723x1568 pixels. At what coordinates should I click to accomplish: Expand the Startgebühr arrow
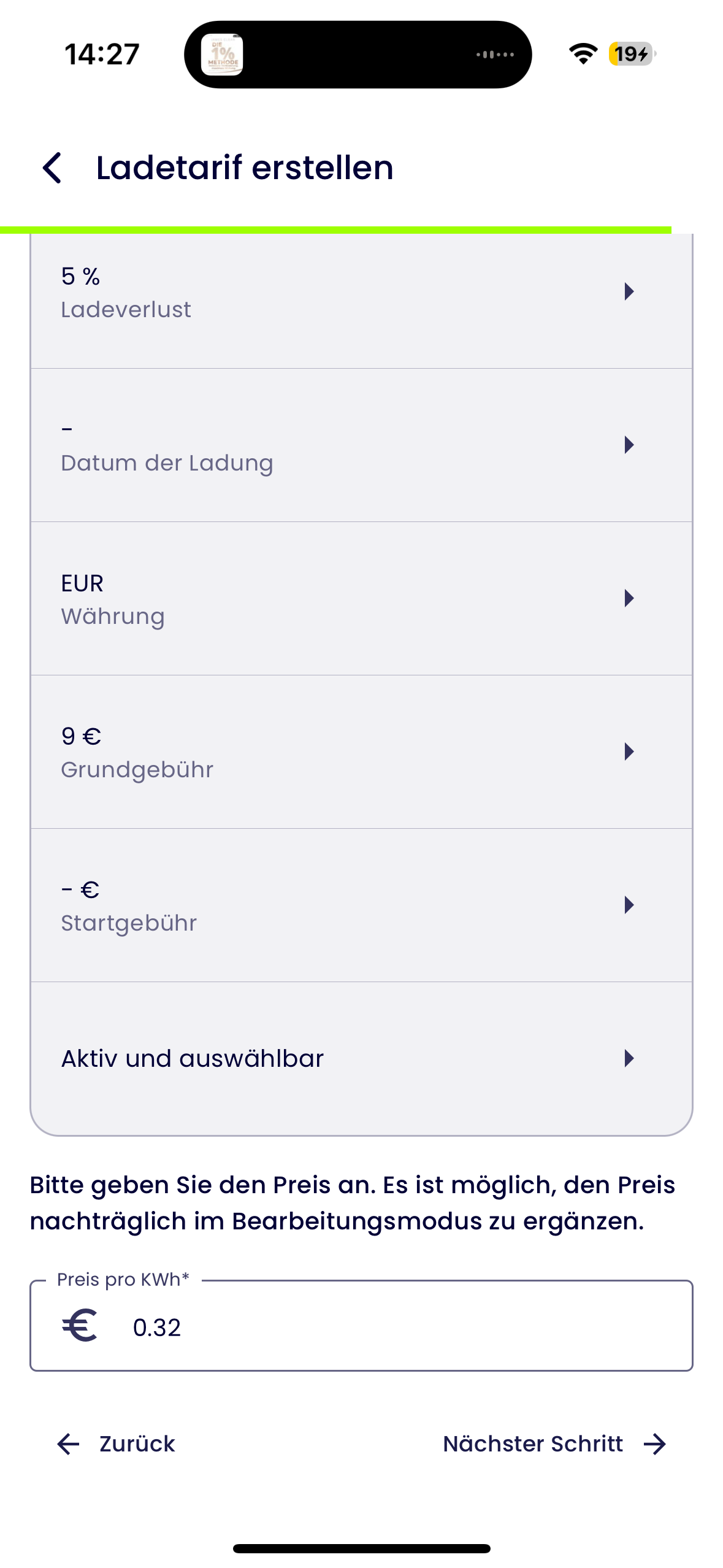click(x=629, y=905)
